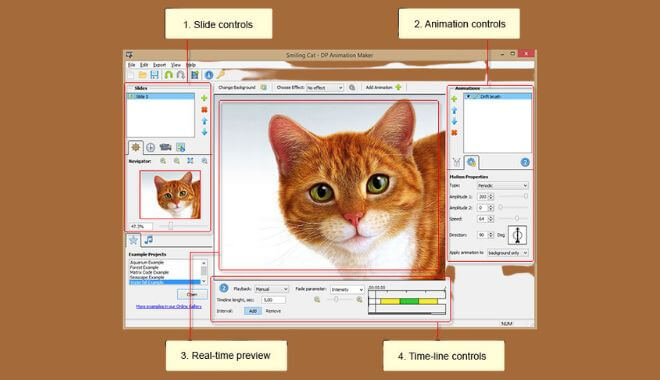
Task: Open the File menu
Action: 131,65
